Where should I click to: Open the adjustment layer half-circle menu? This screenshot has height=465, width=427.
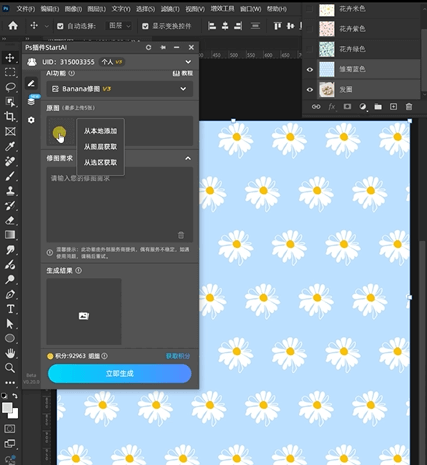363,107
